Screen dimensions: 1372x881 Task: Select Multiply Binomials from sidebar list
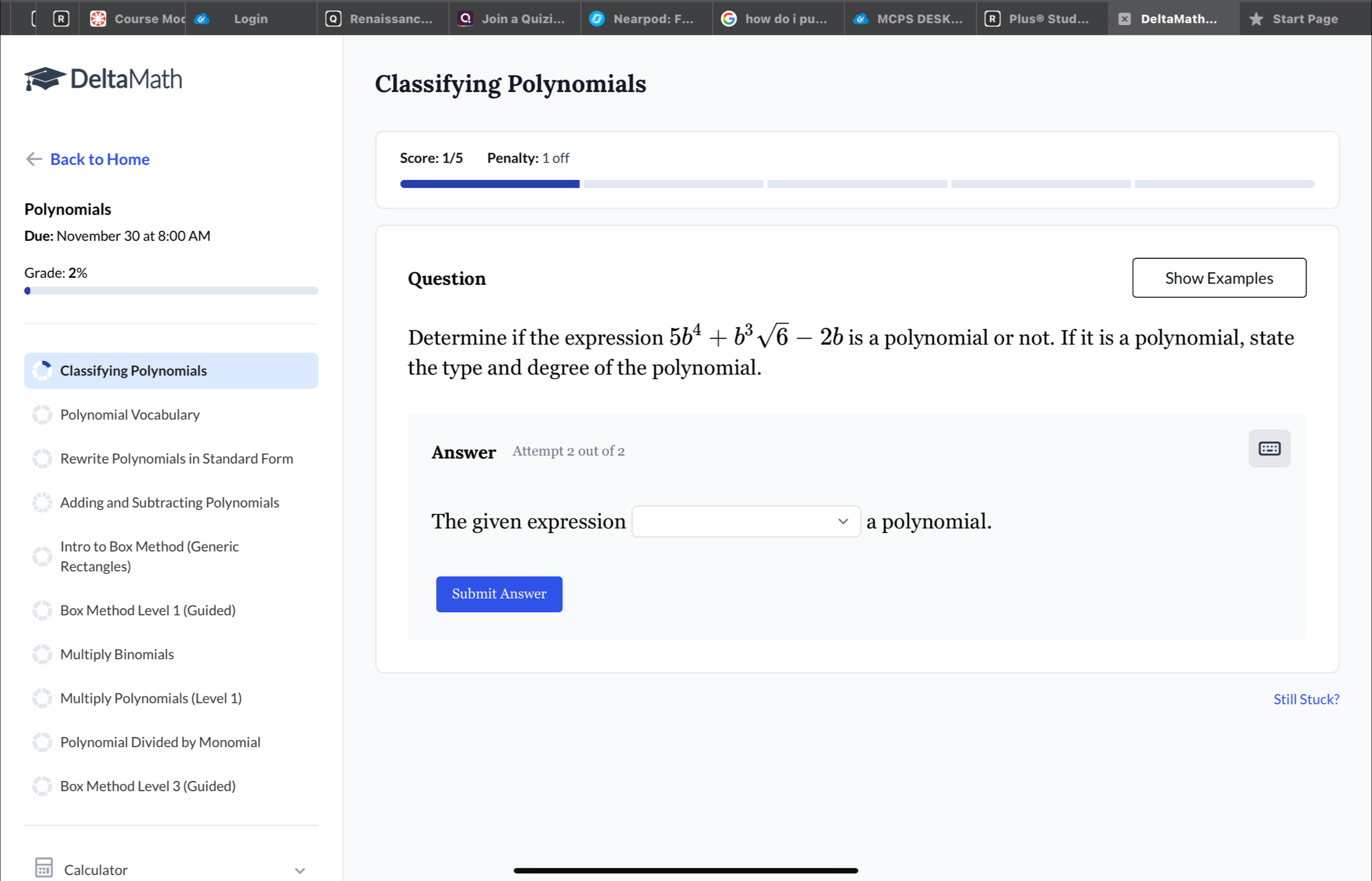point(117,653)
